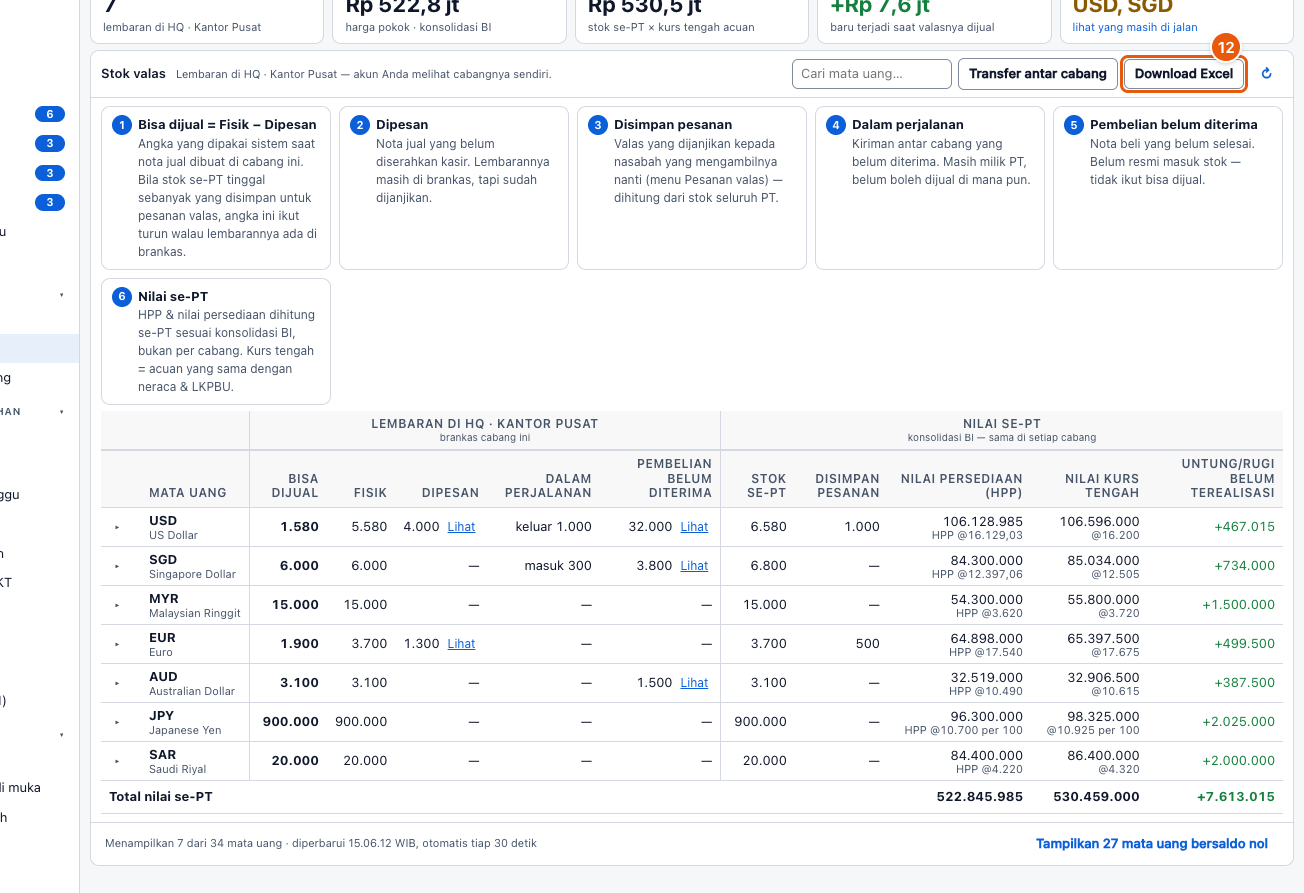1304x893 pixels.
Task: Select the EUR mid-rate value 65.397.500
Action: pos(1101,638)
